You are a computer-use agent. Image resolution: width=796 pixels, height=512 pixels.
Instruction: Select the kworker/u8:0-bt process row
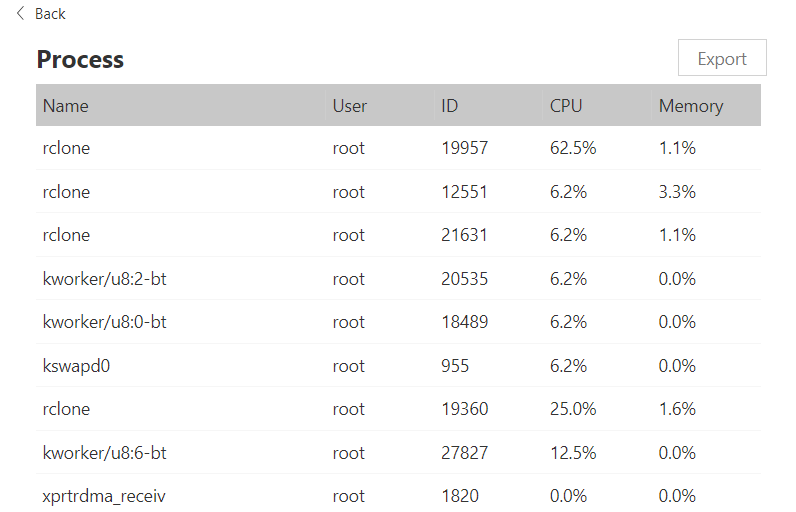[104, 322]
